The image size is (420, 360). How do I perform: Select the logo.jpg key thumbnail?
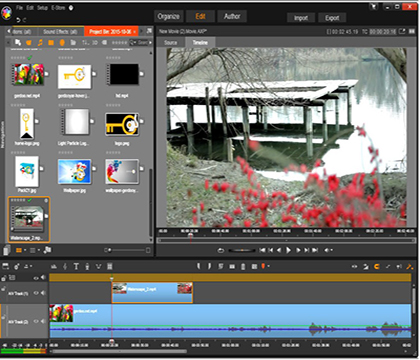pyautogui.click(x=122, y=124)
